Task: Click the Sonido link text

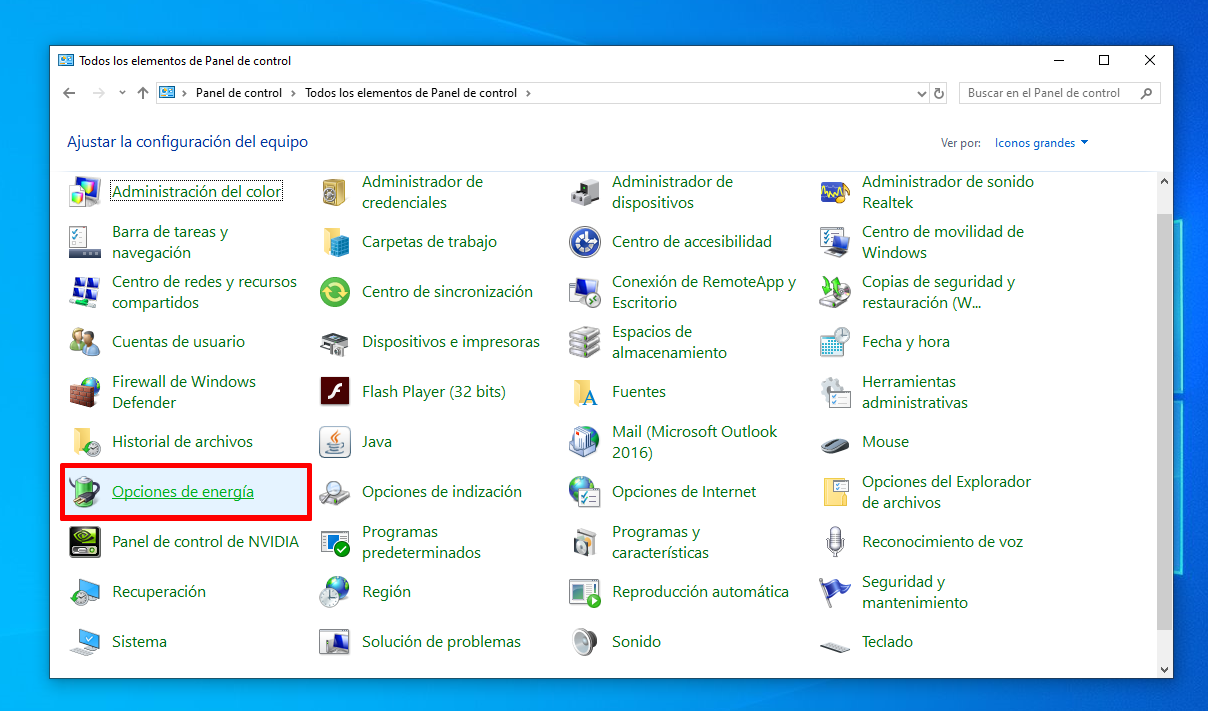Action: 636,641
